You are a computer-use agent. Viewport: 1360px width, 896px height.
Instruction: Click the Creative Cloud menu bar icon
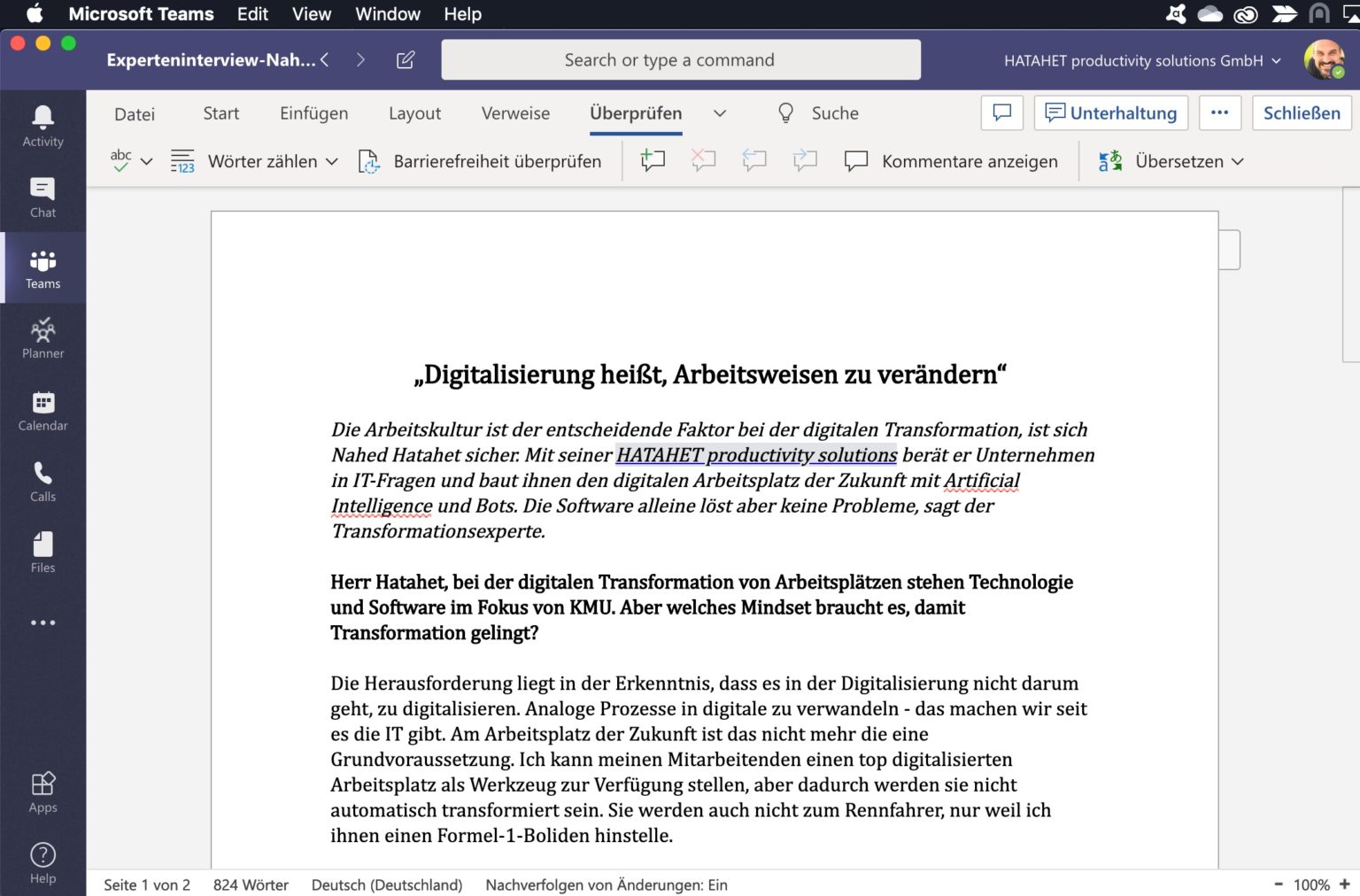(1246, 14)
